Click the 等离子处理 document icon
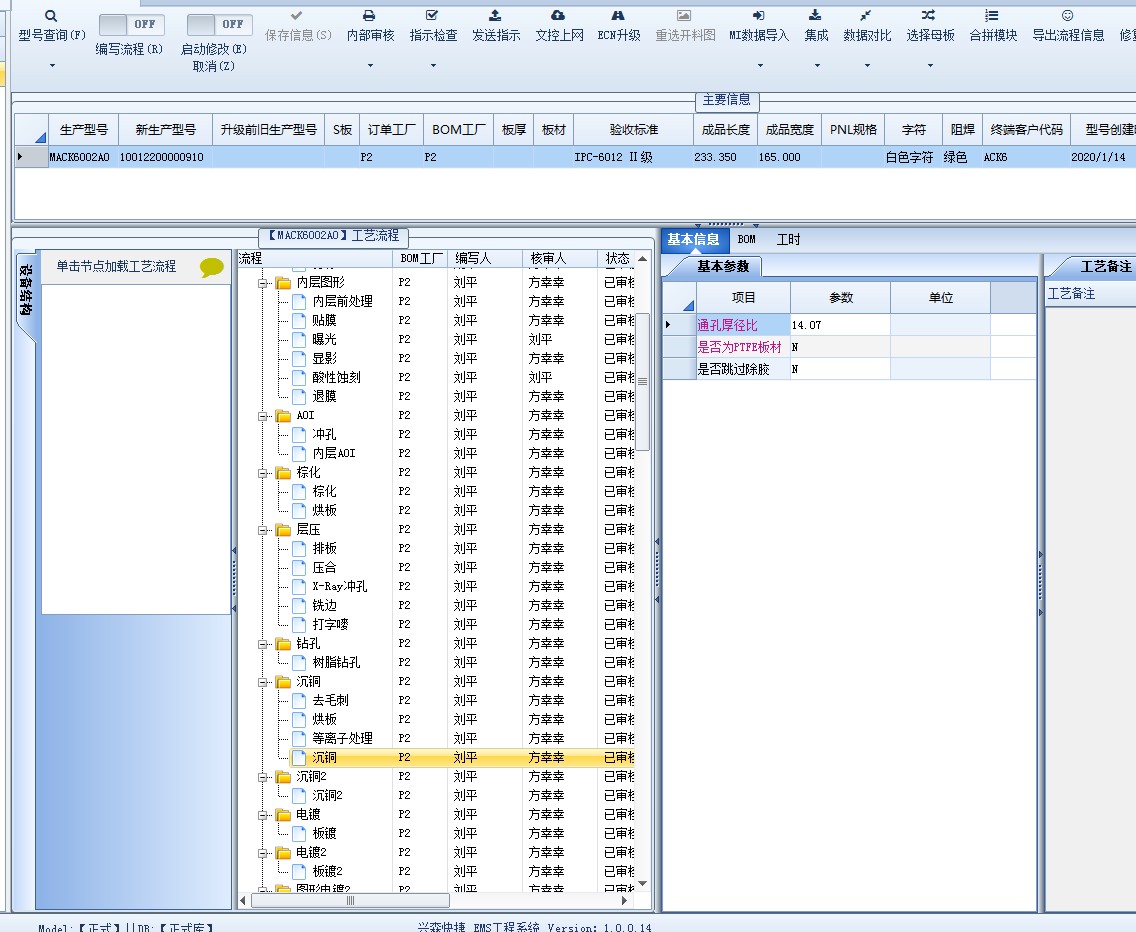Viewport: 1136px width, 932px height. pos(299,738)
